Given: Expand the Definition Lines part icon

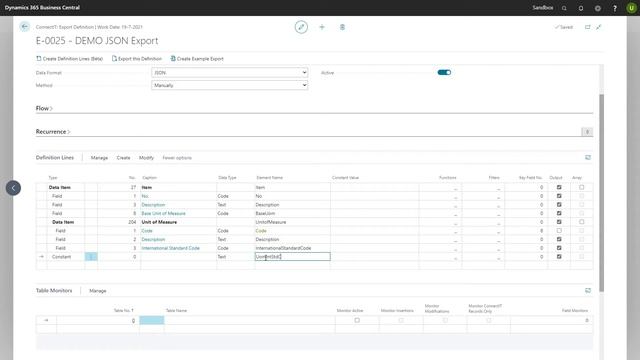Looking at the screenshot, I should [588, 158].
